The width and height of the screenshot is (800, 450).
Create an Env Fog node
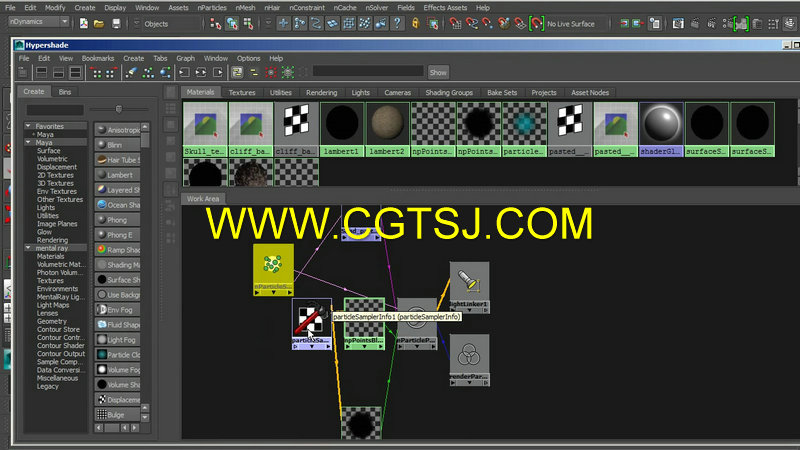[118, 310]
